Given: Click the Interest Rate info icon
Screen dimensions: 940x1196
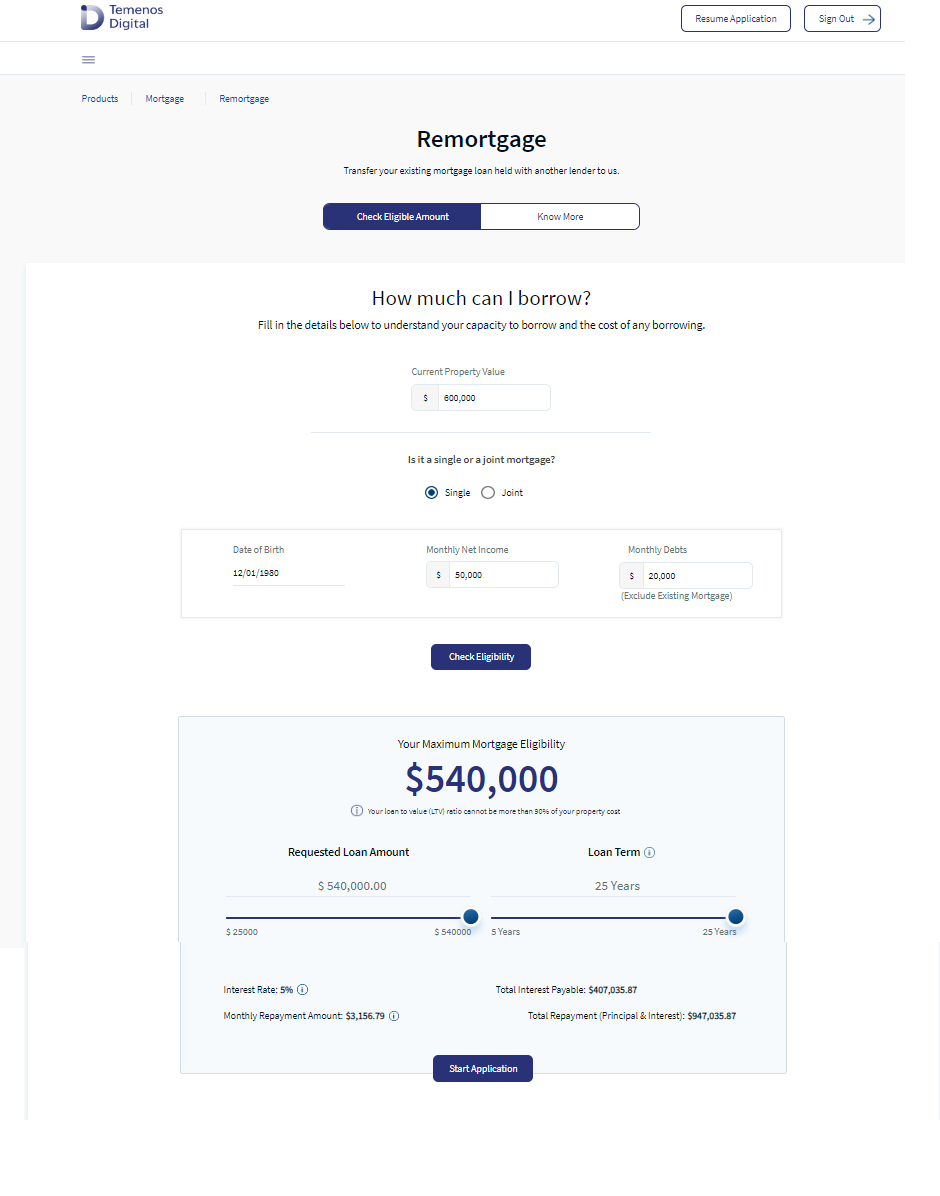Looking at the screenshot, I should [x=302, y=990].
